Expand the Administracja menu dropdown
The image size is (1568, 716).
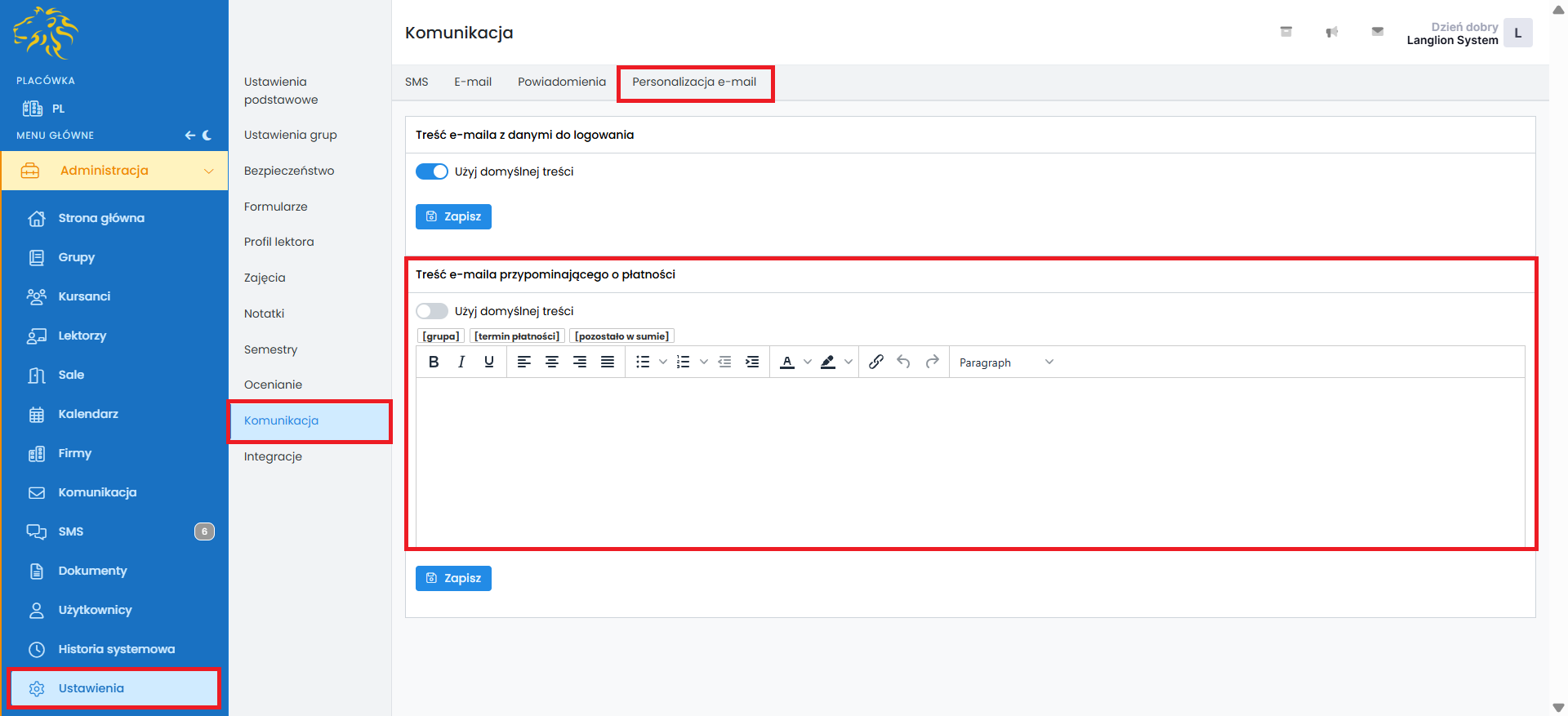(208, 171)
